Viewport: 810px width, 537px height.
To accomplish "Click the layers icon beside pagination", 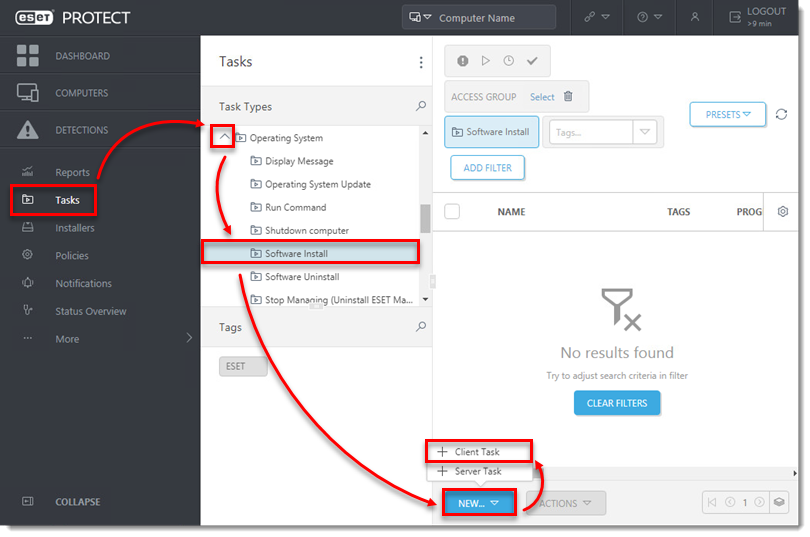I will [x=779, y=502].
